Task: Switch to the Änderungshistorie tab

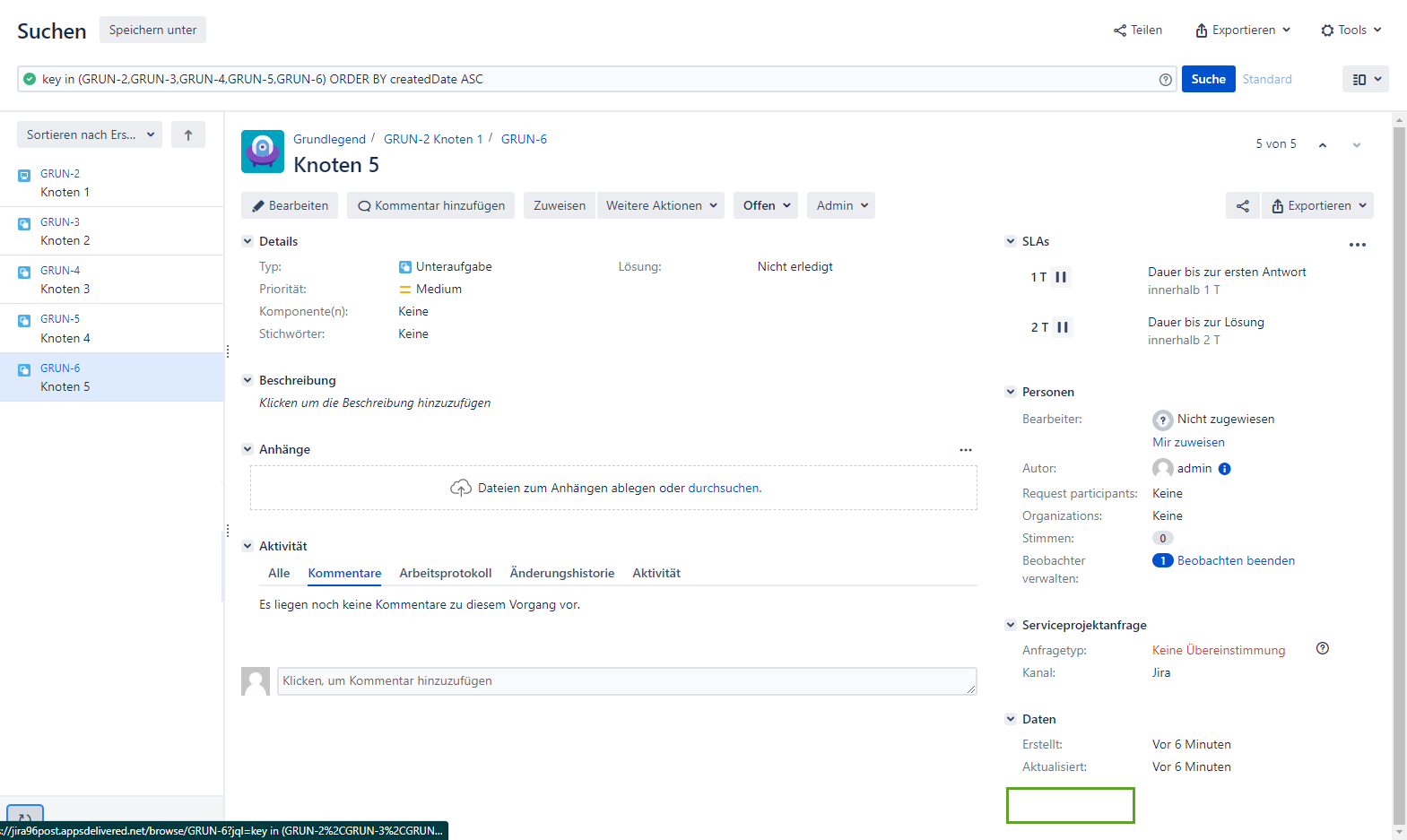Action: (561, 574)
